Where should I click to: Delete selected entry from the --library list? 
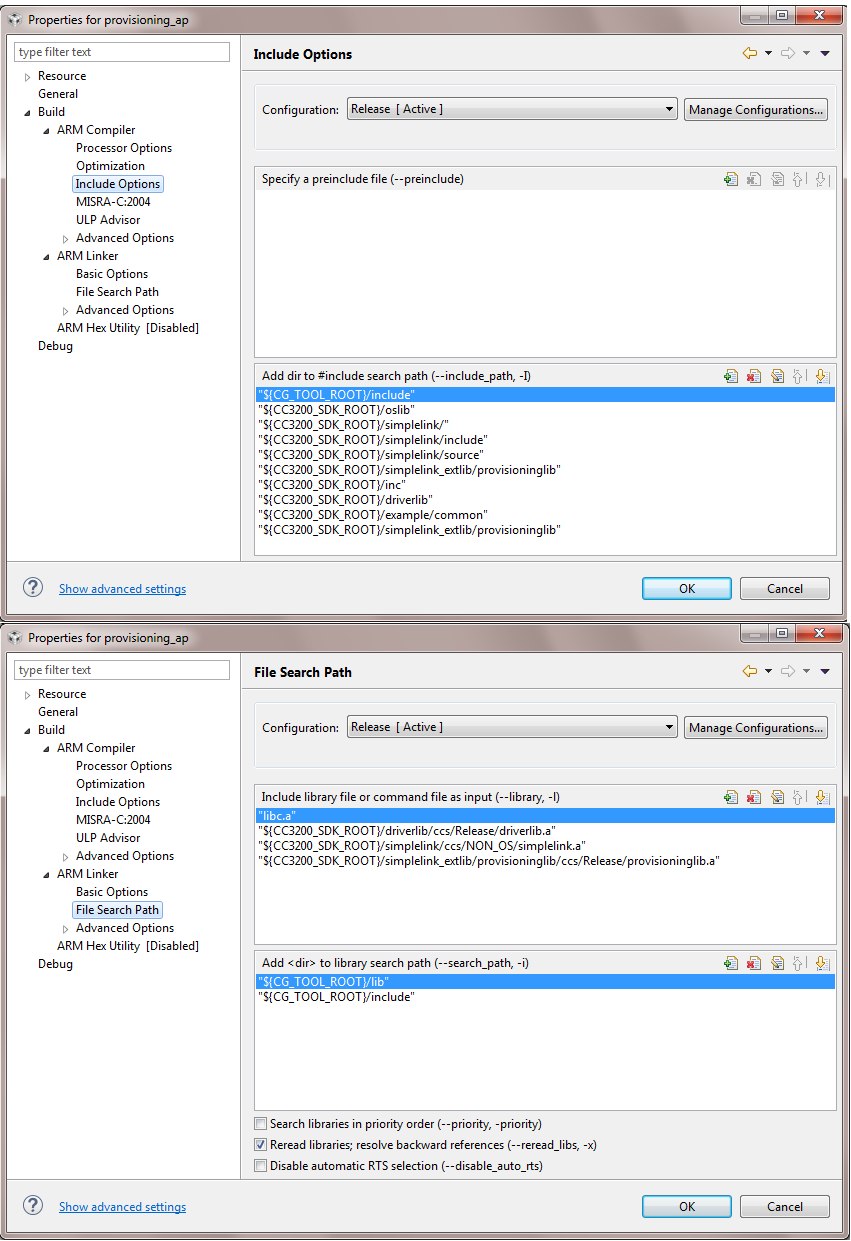(x=754, y=797)
